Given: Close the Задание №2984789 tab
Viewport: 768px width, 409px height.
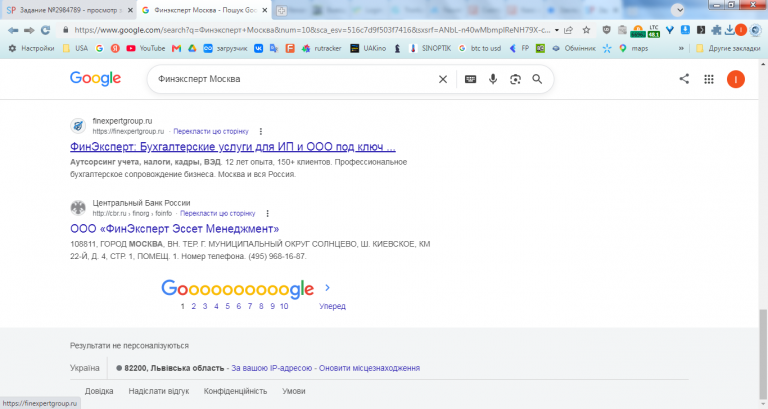Looking at the screenshot, I should pos(130,10).
